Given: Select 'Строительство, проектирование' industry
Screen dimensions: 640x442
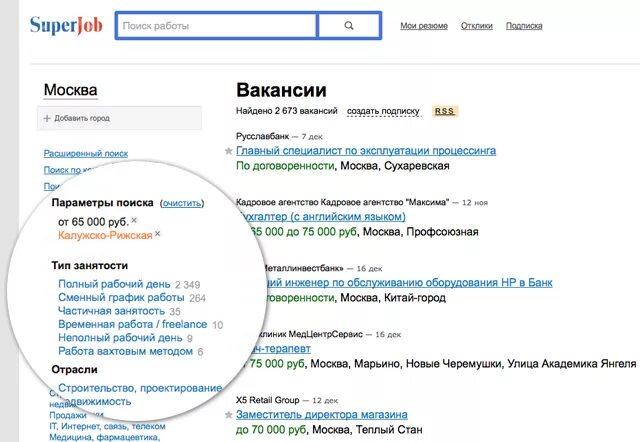Looking at the screenshot, I should click(x=140, y=388).
